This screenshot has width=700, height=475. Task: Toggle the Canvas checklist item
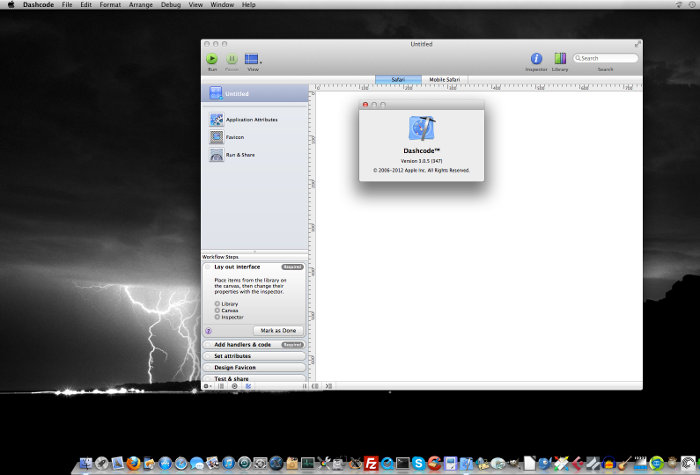217,310
